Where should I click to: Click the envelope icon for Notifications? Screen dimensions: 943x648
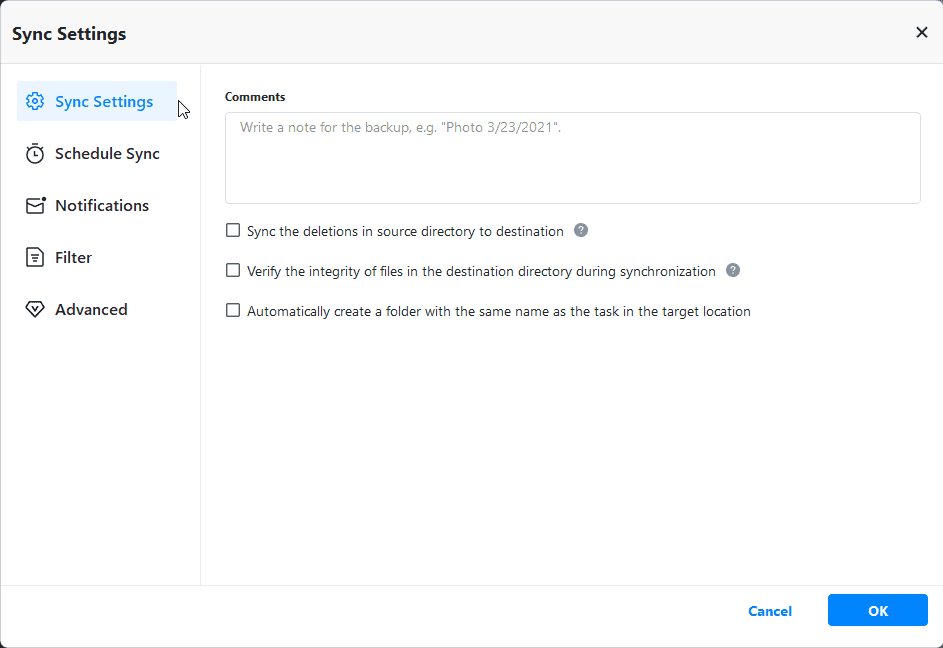pos(35,206)
